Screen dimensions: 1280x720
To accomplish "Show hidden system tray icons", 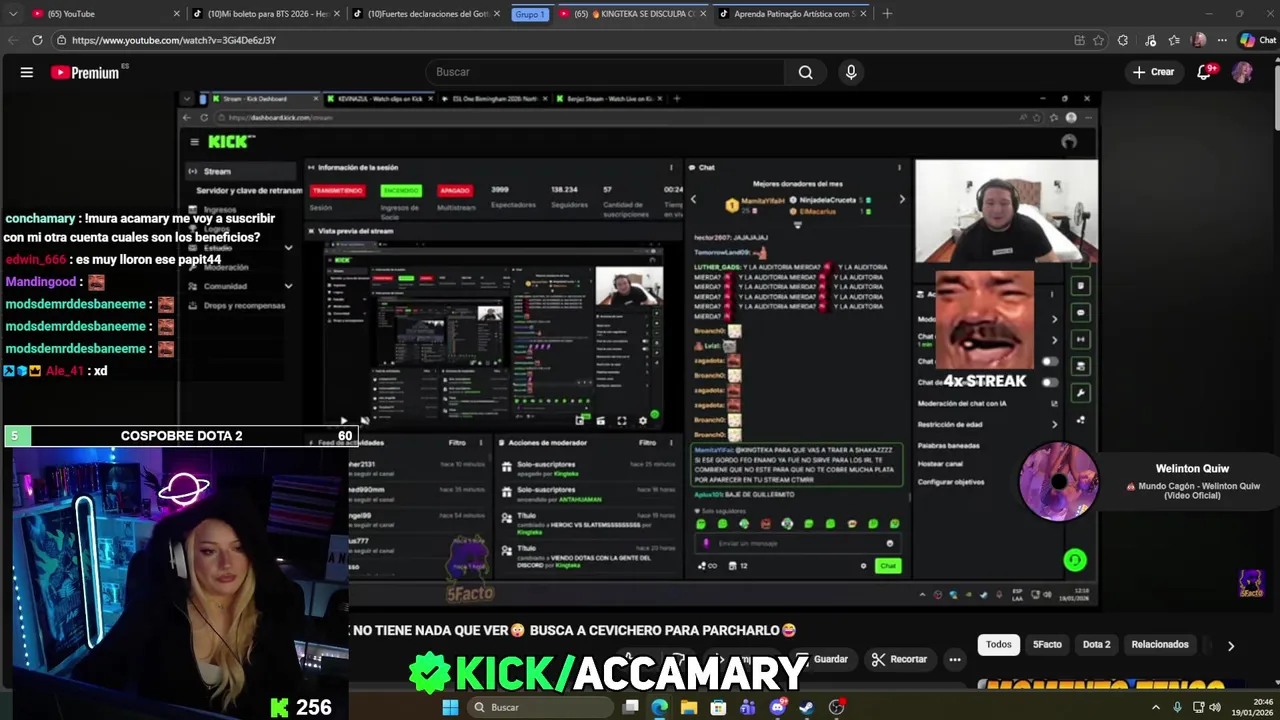I will [x=1156, y=707].
